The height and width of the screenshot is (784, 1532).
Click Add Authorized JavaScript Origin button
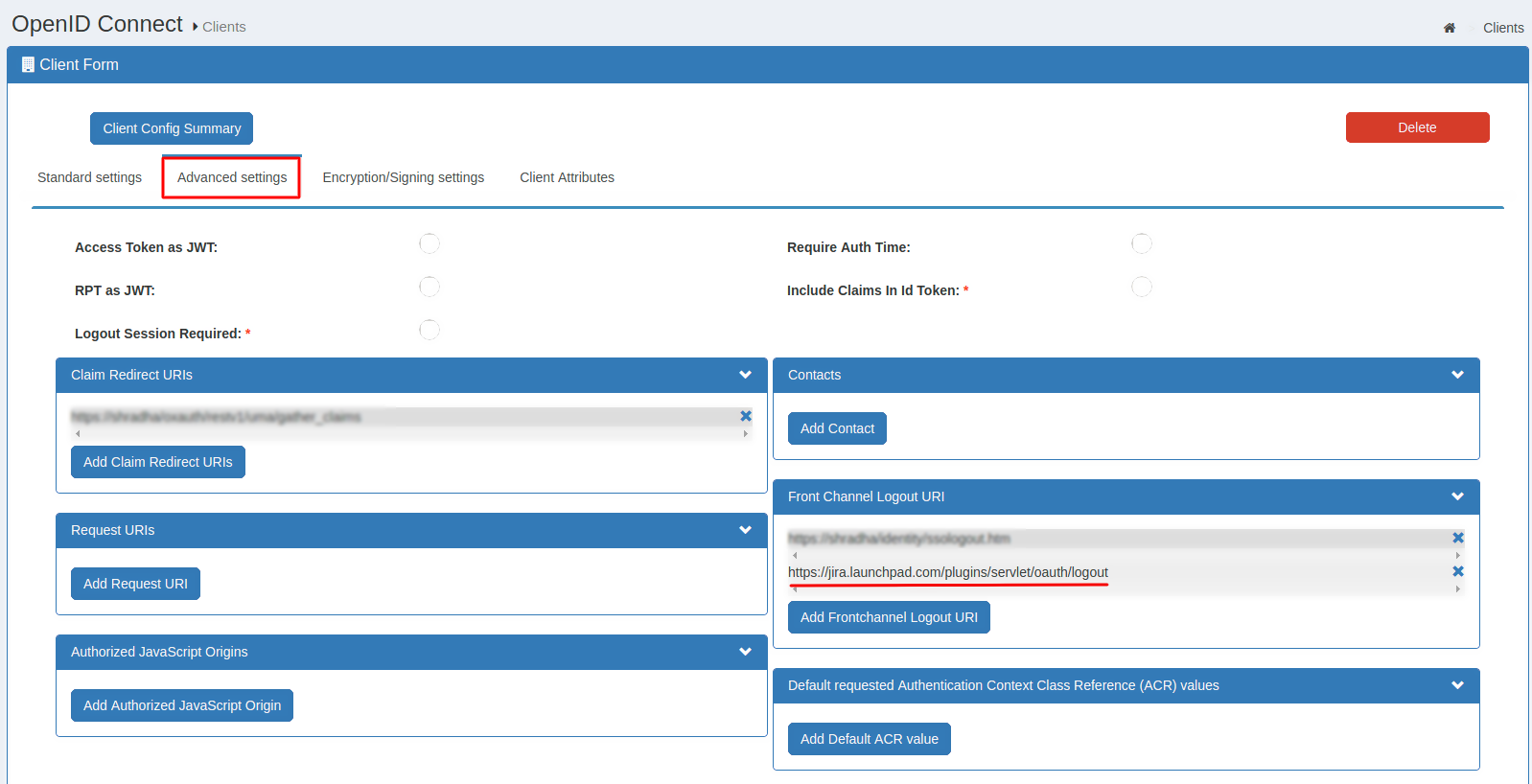(182, 705)
